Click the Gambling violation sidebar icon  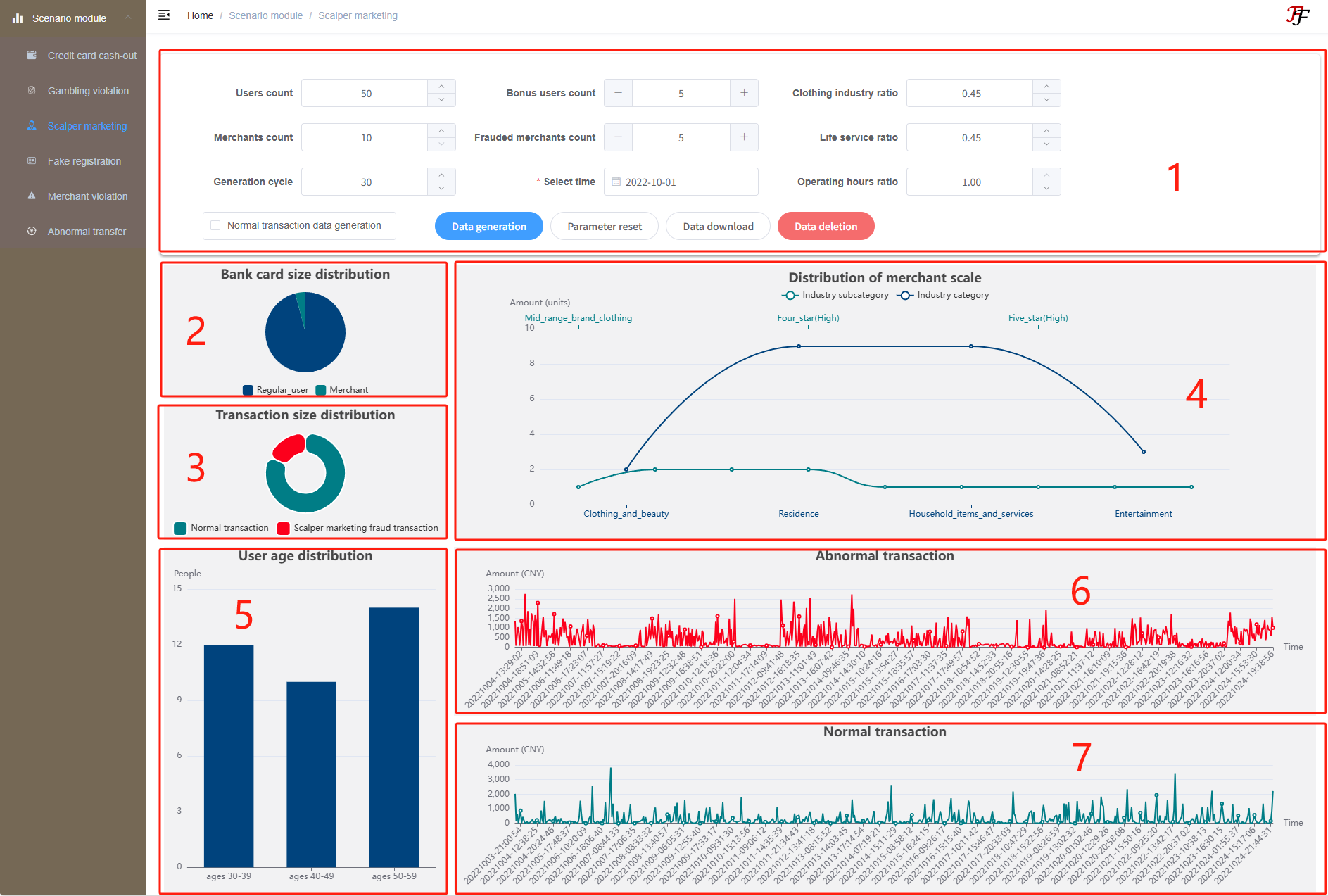[x=32, y=90]
